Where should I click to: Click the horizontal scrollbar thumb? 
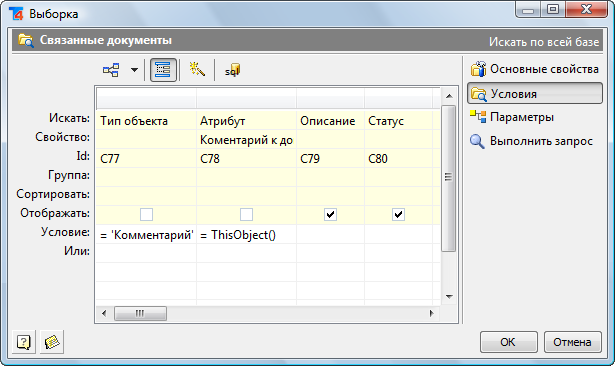(x=140, y=313)
